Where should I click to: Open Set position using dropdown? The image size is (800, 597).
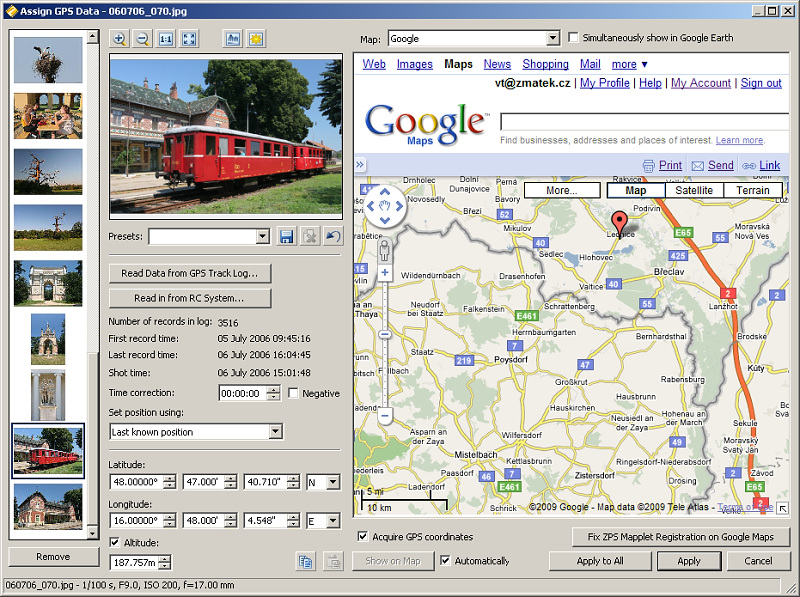(276, 432)
